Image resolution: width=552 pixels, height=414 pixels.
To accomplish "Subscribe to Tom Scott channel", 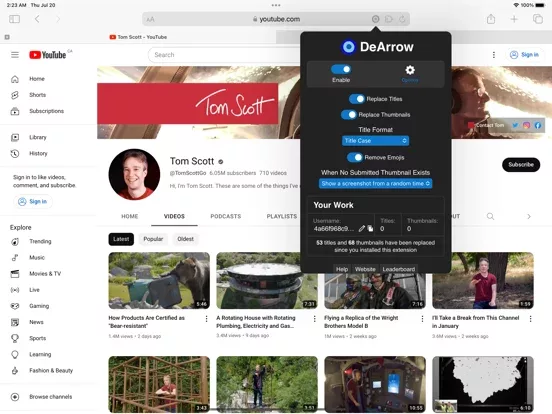I will (521, 164).
